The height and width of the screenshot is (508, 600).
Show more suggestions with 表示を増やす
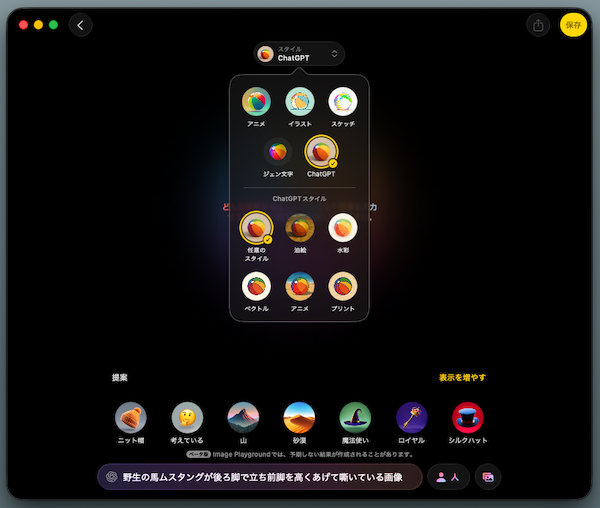(x=462, y=378)
